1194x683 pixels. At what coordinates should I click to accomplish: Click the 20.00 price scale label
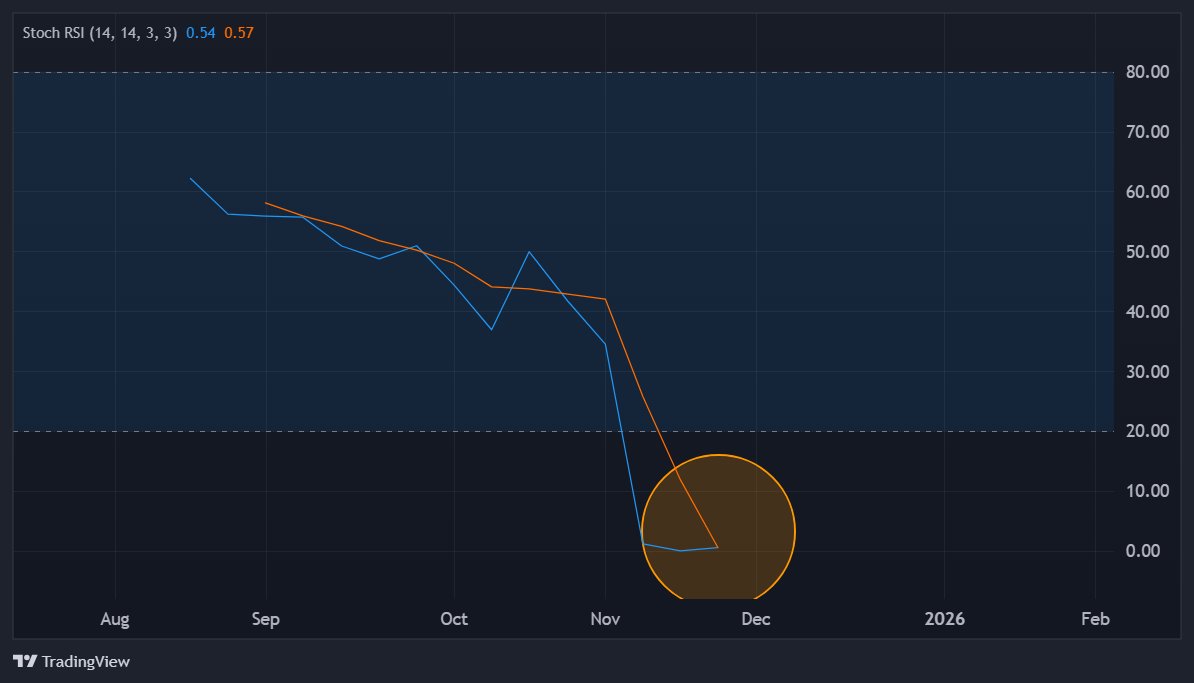(1147, 431)
